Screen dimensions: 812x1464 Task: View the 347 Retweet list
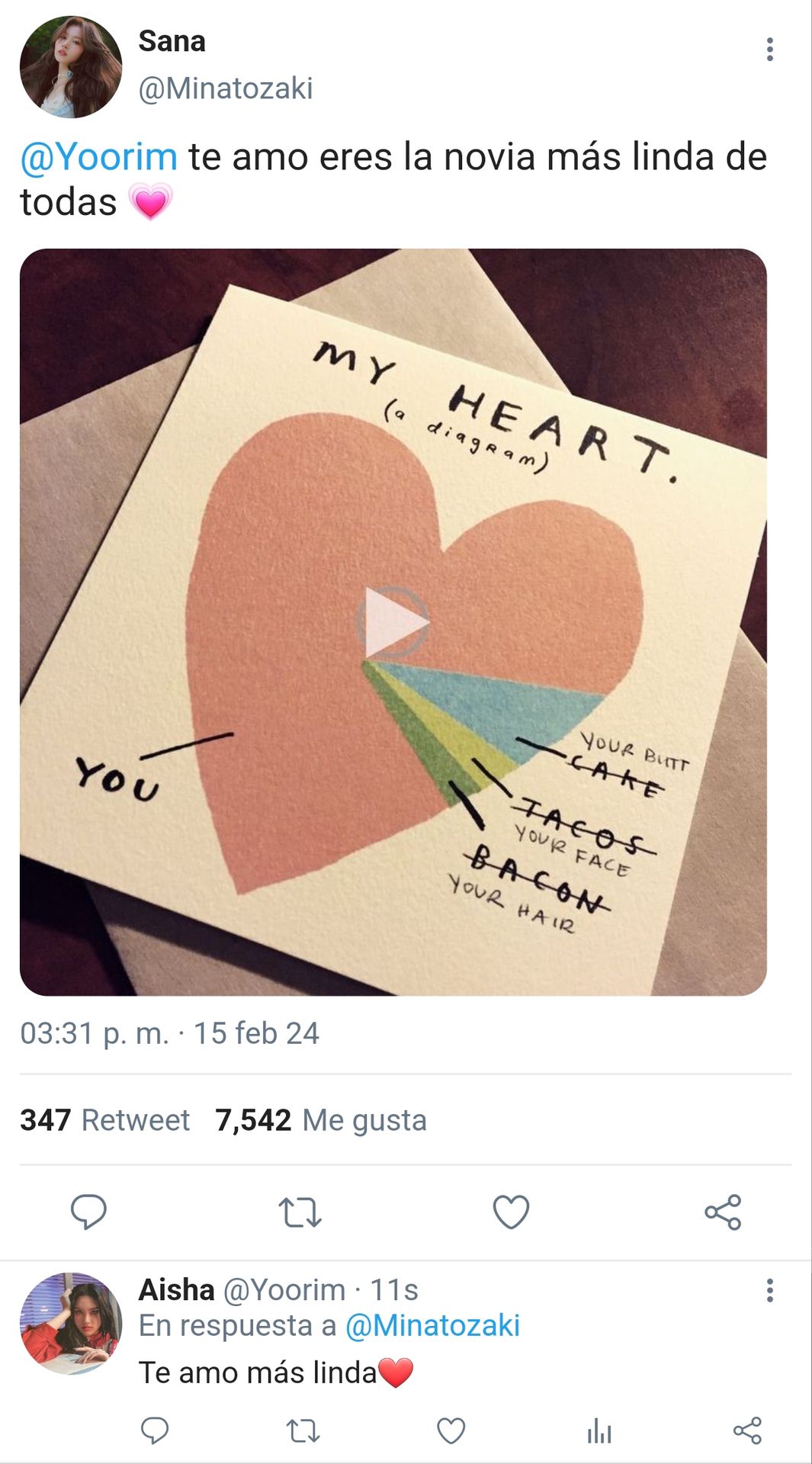click(105, 1120)
